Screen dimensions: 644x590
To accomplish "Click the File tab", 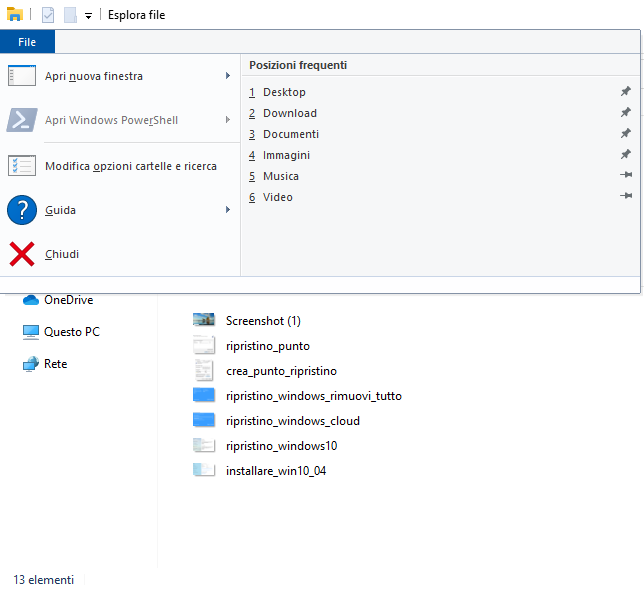I will coord(27,42).
